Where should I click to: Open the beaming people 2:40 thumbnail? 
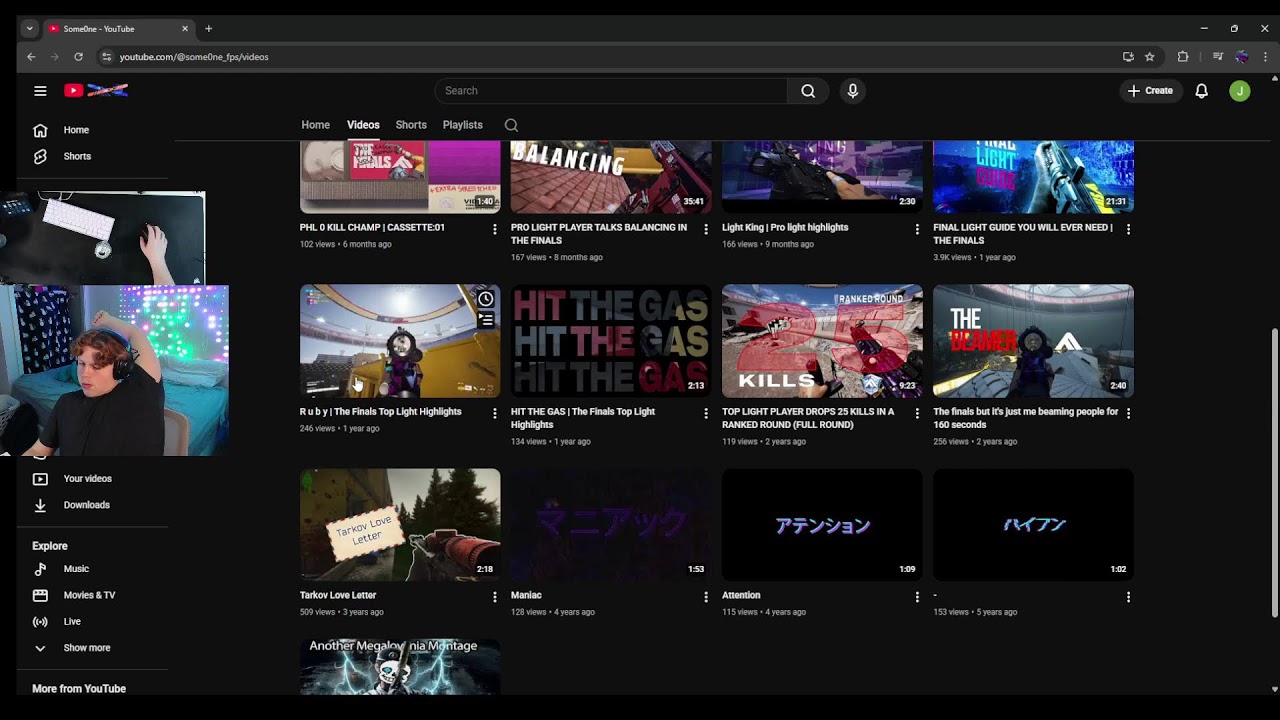pos(1033,341)
